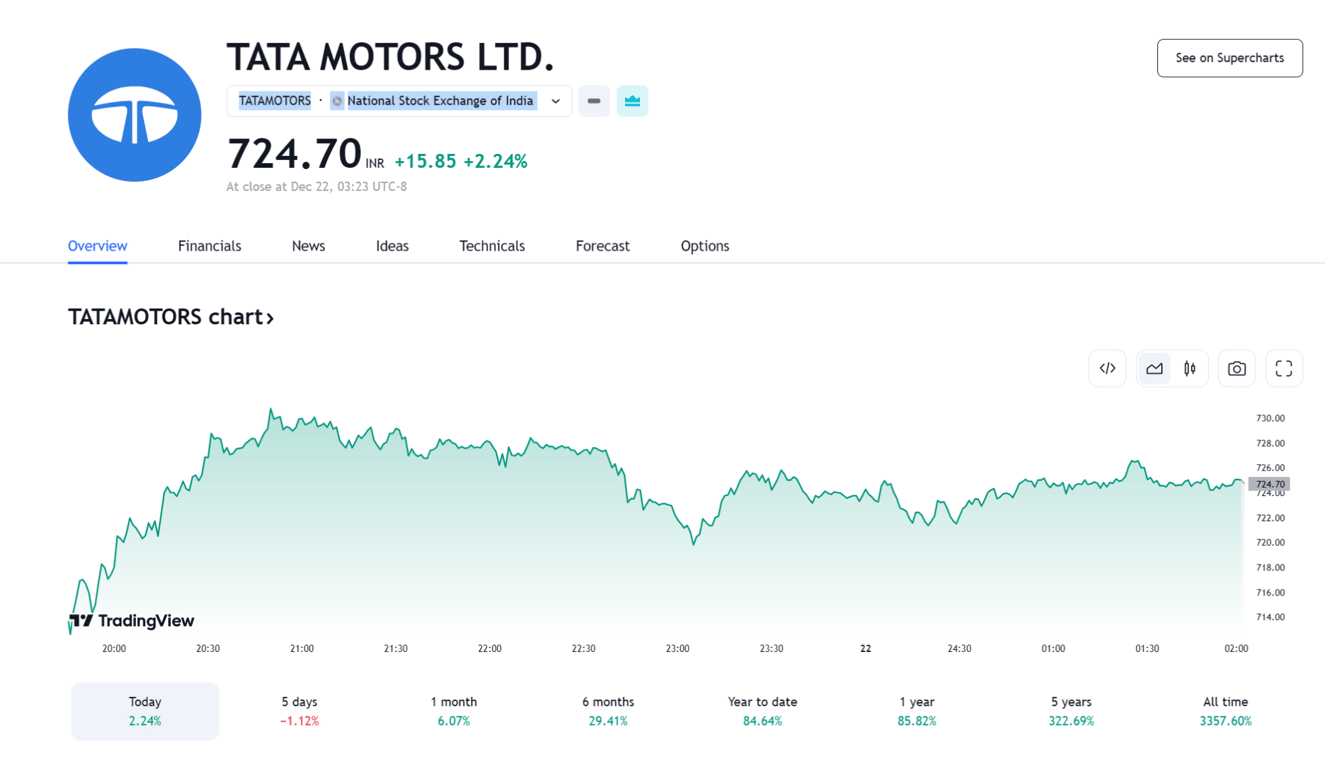
Task: Open the Financials tab
Action: click(209, 246)
